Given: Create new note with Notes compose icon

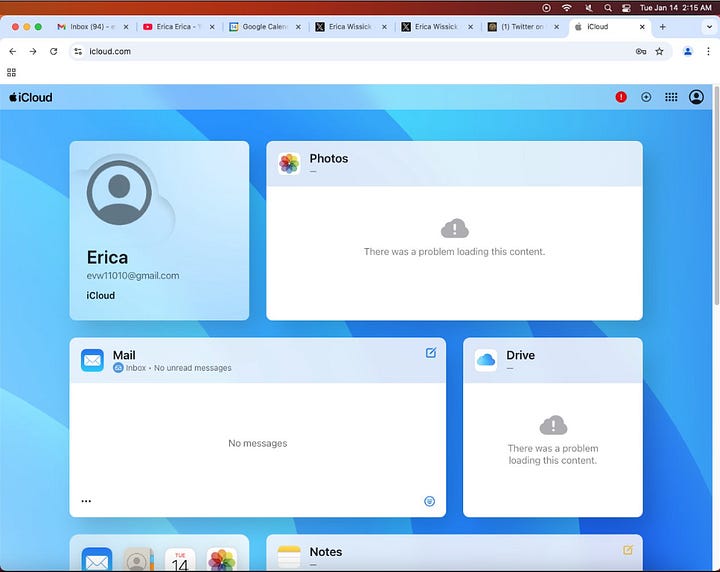Looking at the screenshot, I should pyautogui.click(x=628, y=550).
